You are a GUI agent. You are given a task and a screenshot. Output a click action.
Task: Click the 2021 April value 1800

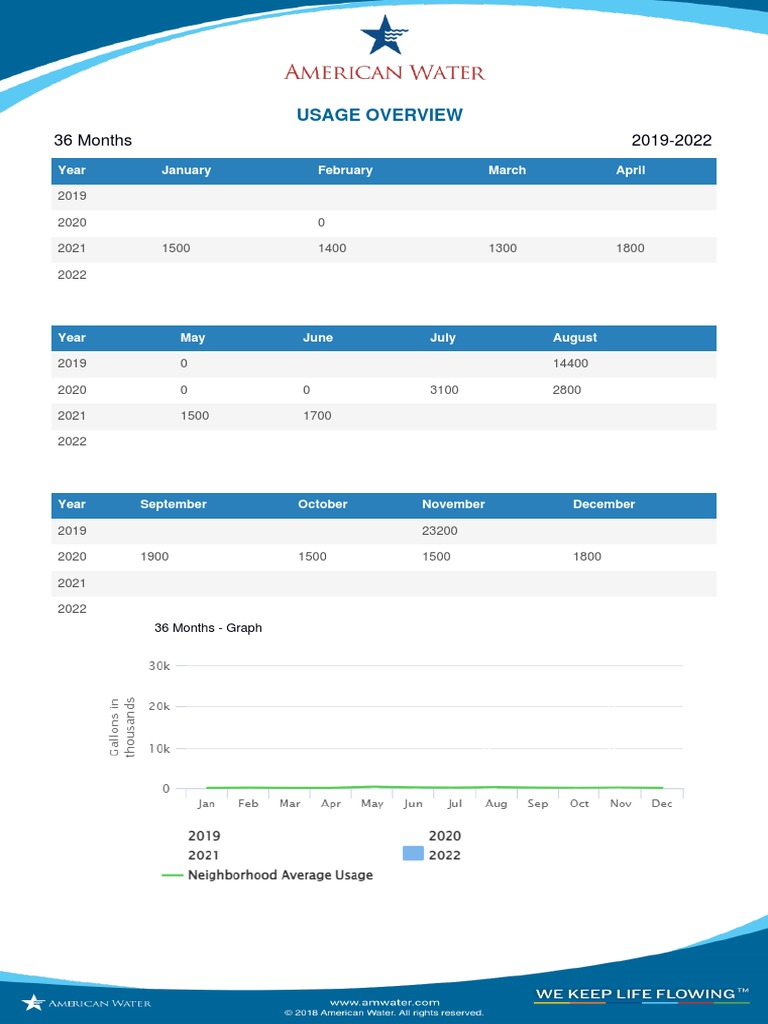coord(630,248)
